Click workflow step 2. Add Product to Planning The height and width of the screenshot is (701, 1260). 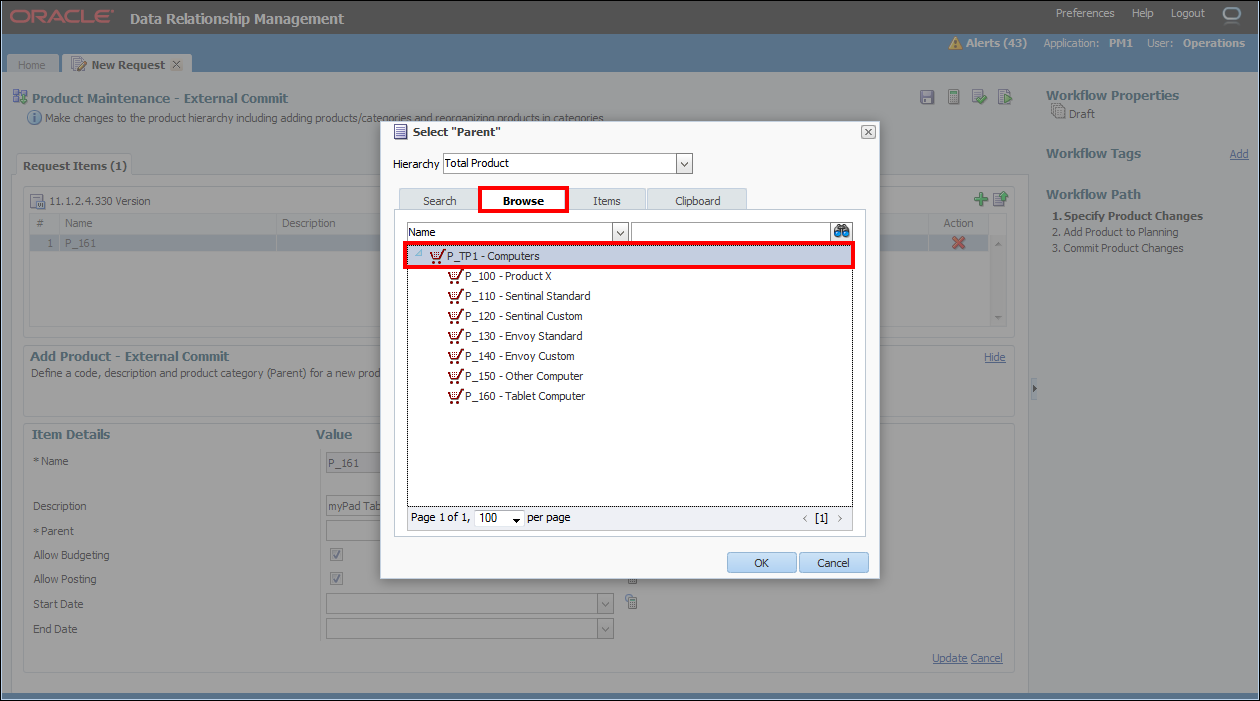(x=1114, y=232)
